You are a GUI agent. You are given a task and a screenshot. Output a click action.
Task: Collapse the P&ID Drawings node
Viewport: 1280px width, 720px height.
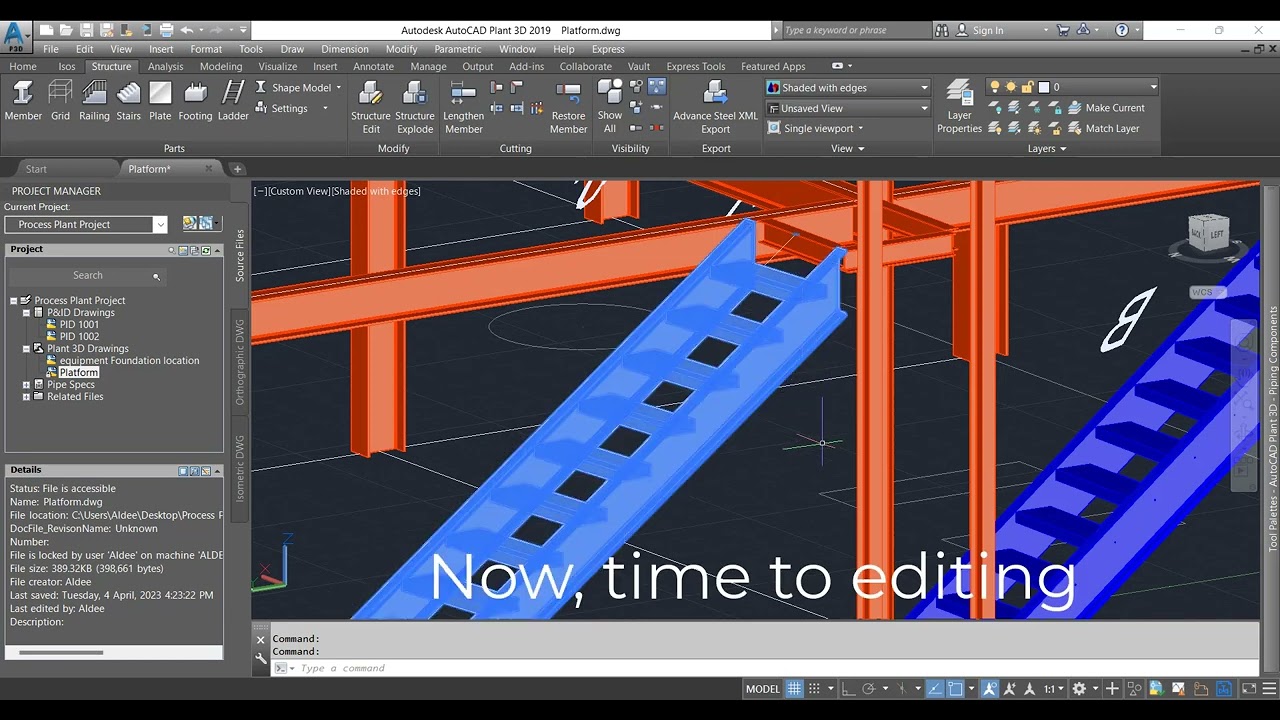(27, 313)
